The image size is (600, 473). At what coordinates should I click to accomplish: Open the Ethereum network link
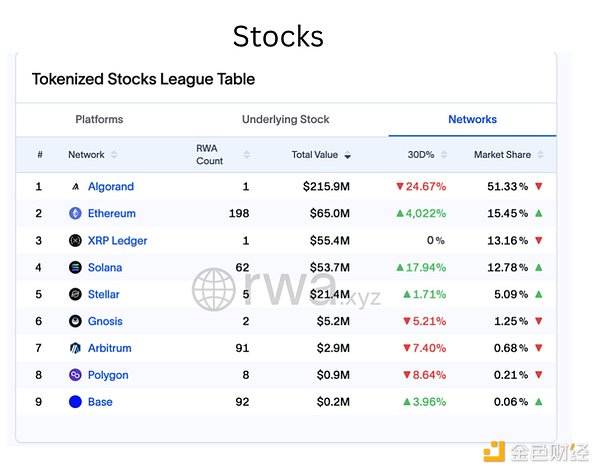pyautogui.click(x=111, y=214)
